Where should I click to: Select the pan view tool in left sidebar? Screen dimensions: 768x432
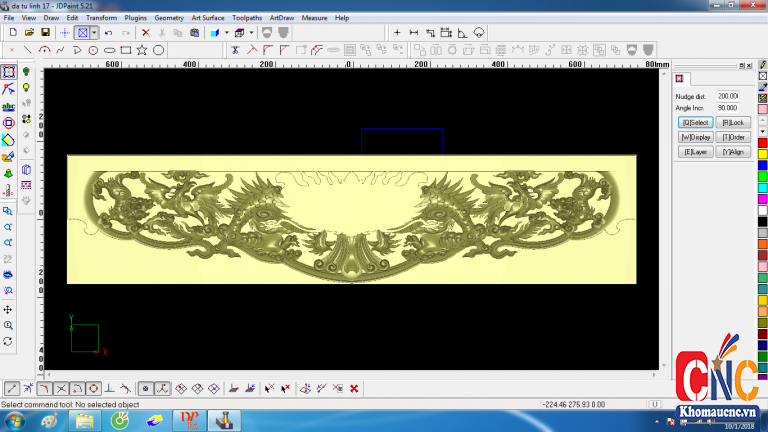coord(8,310)
